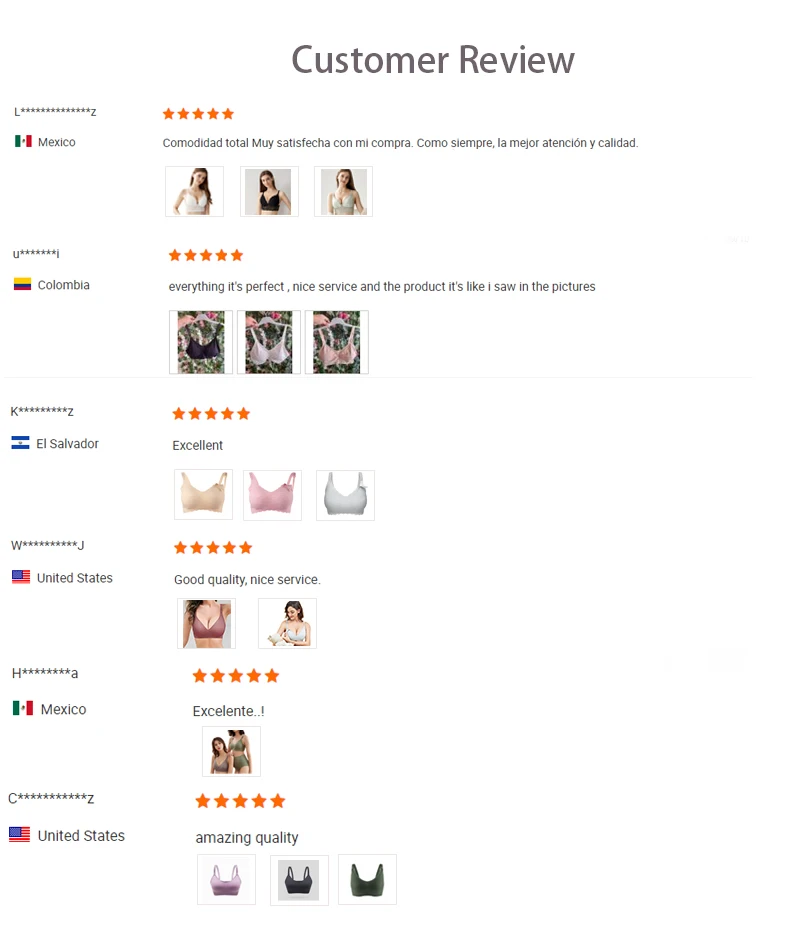
Task: Click the Mexico flag beside H***a reviewer
Action: click(23, 707)
